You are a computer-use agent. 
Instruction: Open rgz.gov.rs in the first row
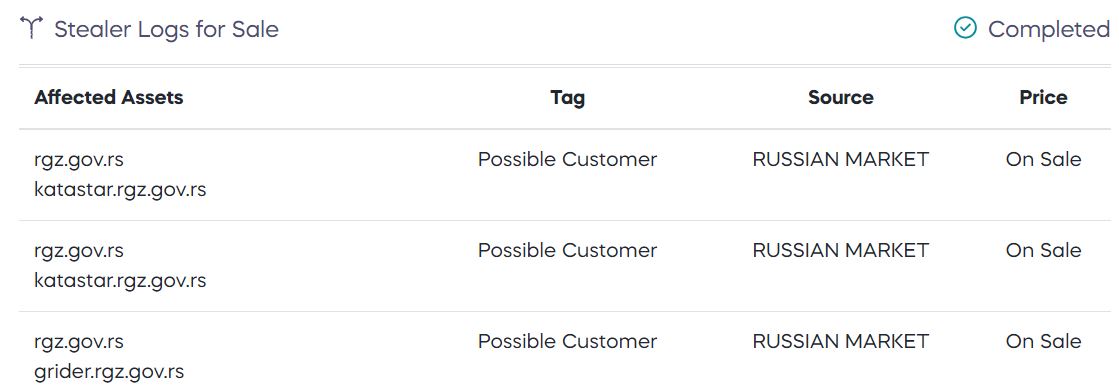[x=79, y=159]
